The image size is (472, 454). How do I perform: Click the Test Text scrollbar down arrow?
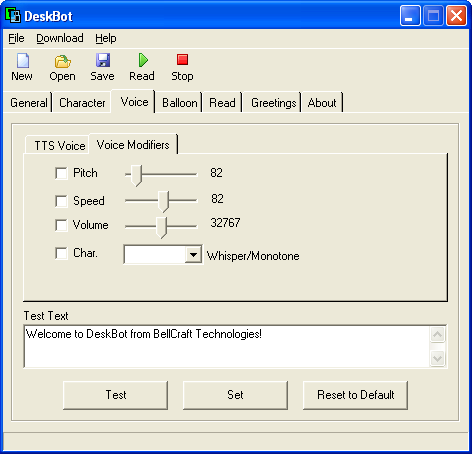coord(437,359)
